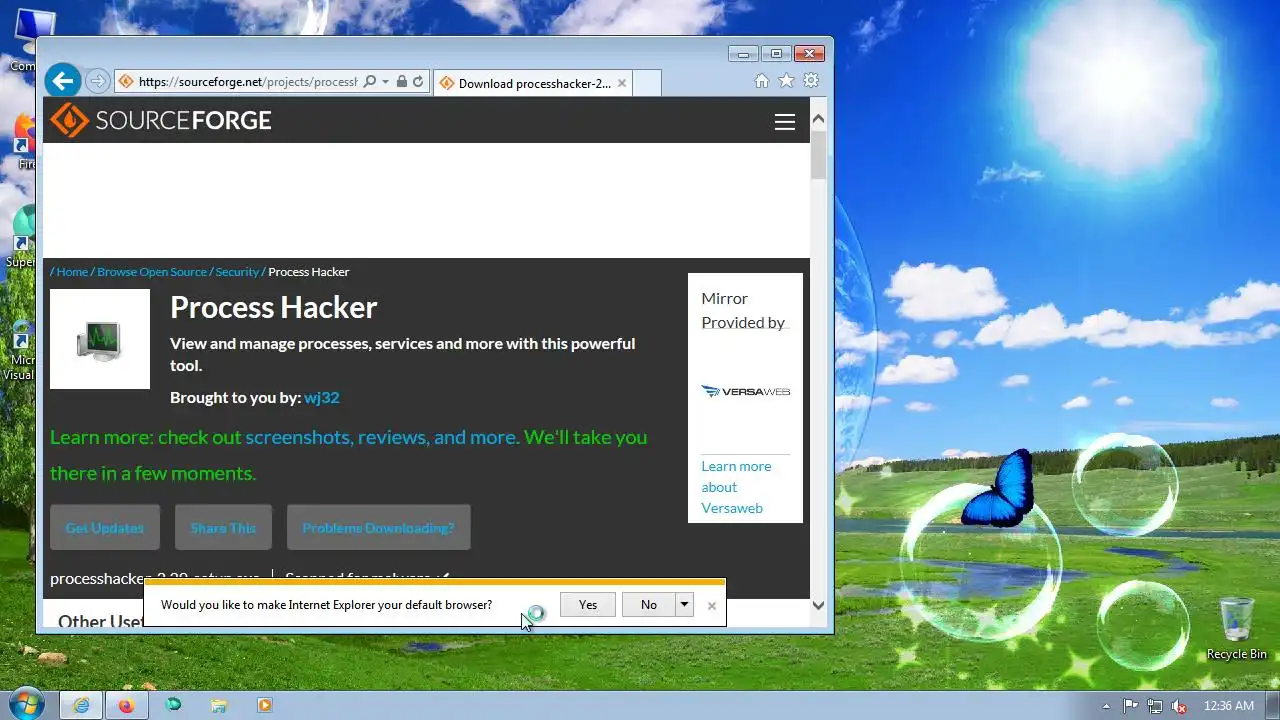Dismiss the default browser notification bar
The width and height of the screenshot is (1280, 720).
712,605
